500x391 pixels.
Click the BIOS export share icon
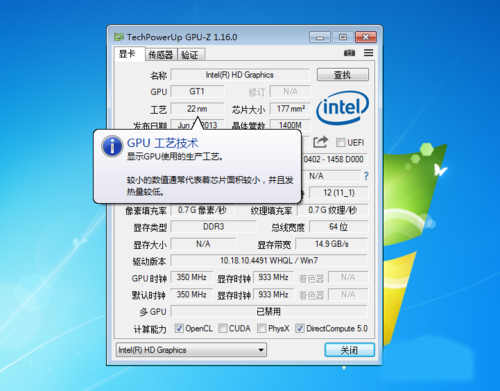(x=320, y=142)
